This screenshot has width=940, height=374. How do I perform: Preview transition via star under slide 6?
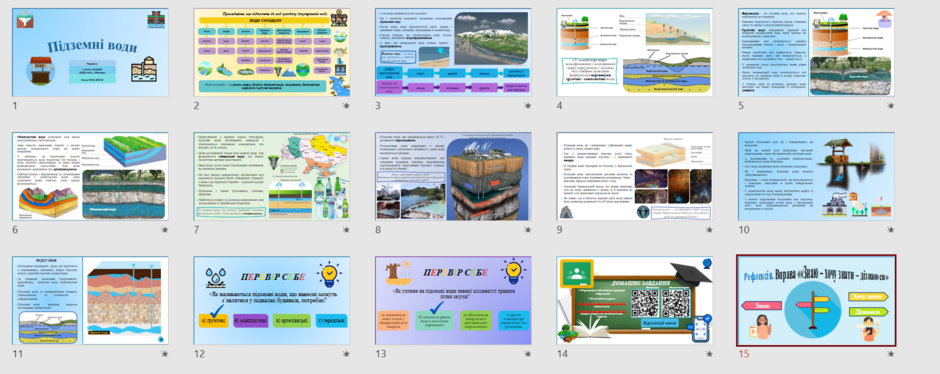164,229
